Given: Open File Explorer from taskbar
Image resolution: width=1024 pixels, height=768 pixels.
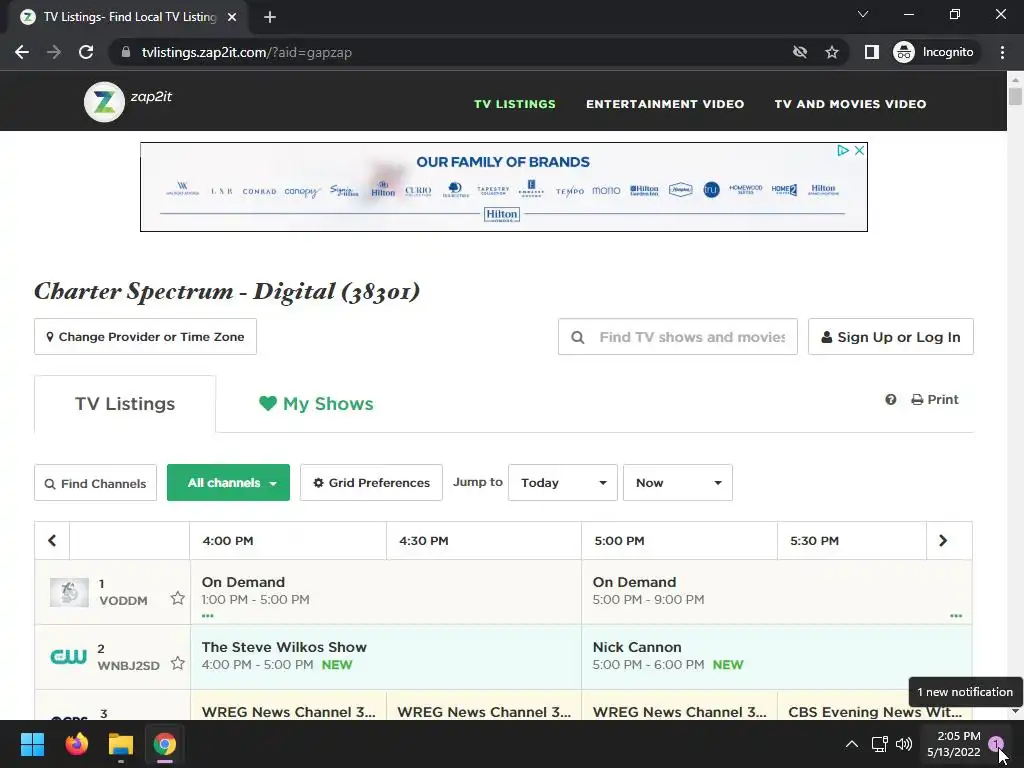Looking at the screenshot, I should click(121, 744).
